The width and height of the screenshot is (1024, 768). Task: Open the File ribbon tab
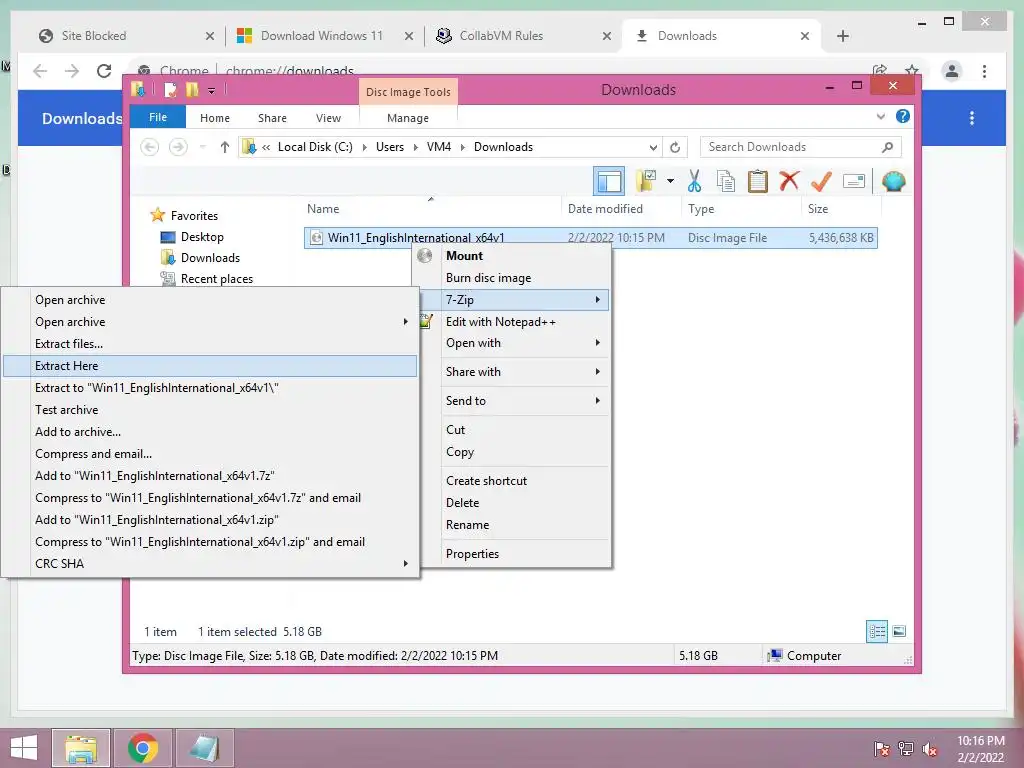tap(158, 117)
